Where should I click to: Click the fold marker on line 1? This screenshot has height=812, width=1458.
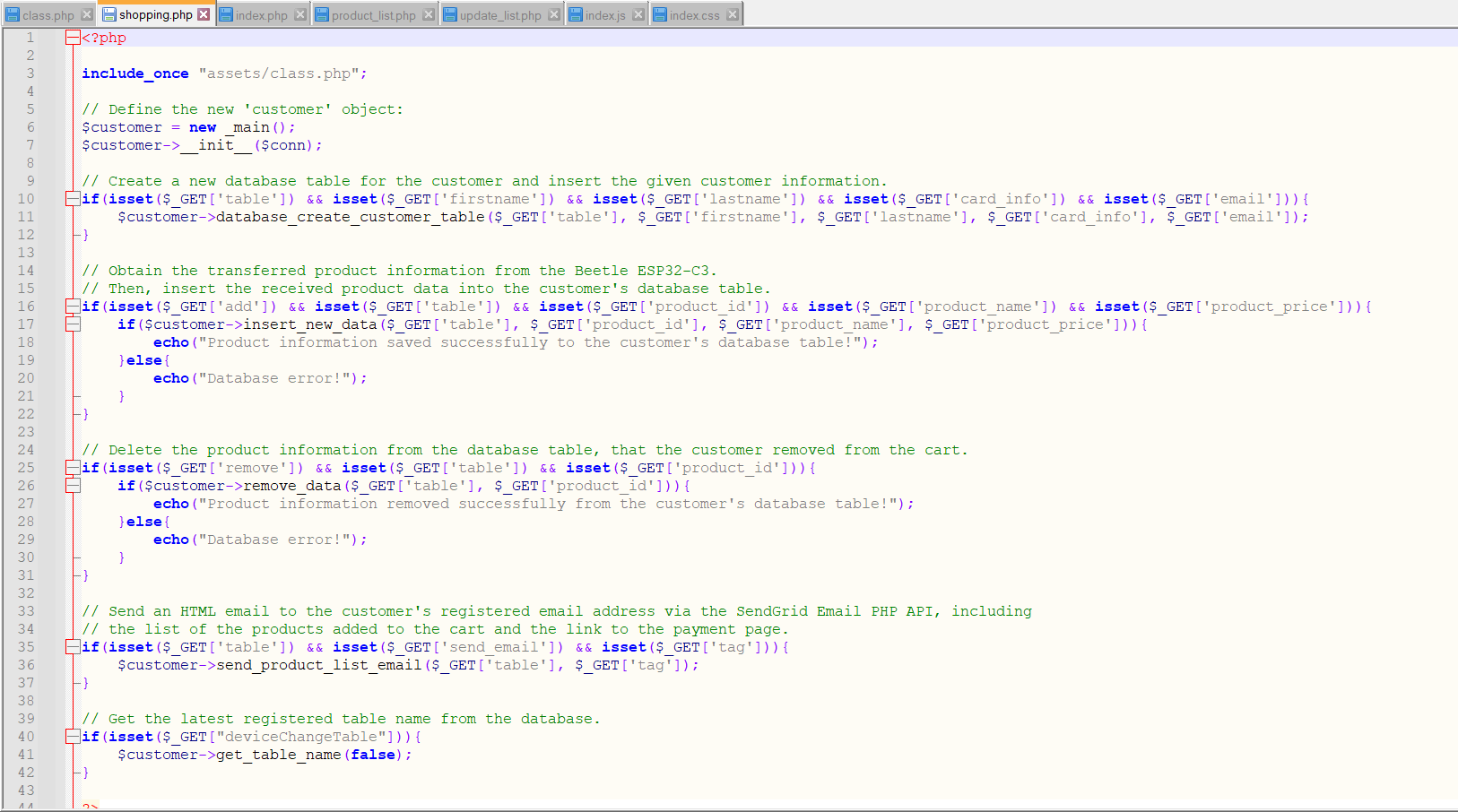(x=73, y=37)
